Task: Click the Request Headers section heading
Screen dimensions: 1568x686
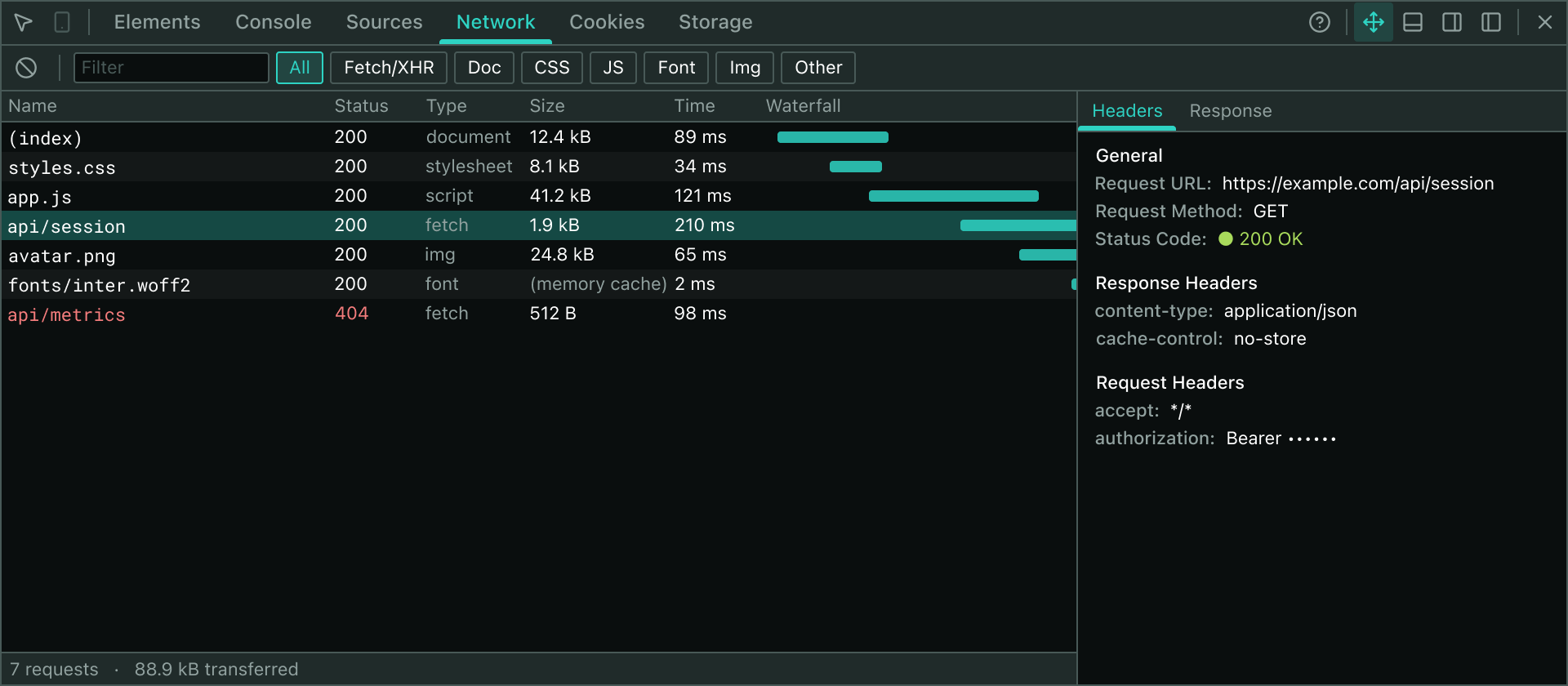Action: tap(1169, 383)
